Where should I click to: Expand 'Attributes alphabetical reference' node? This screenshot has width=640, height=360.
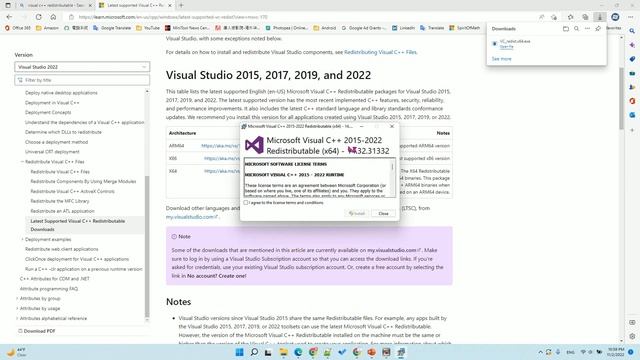(x=17, y=318)
